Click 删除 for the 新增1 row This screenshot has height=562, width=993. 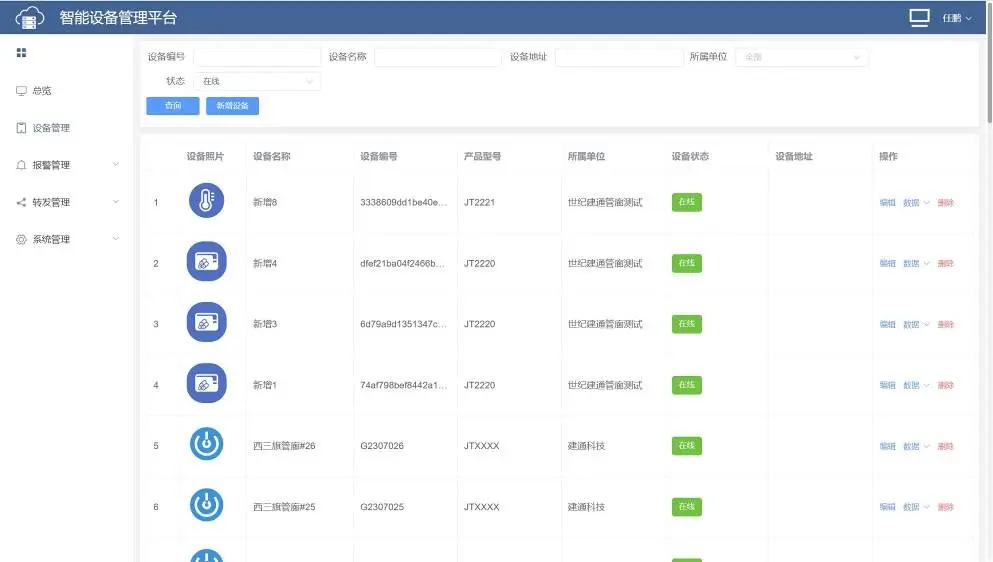(946, 385)
